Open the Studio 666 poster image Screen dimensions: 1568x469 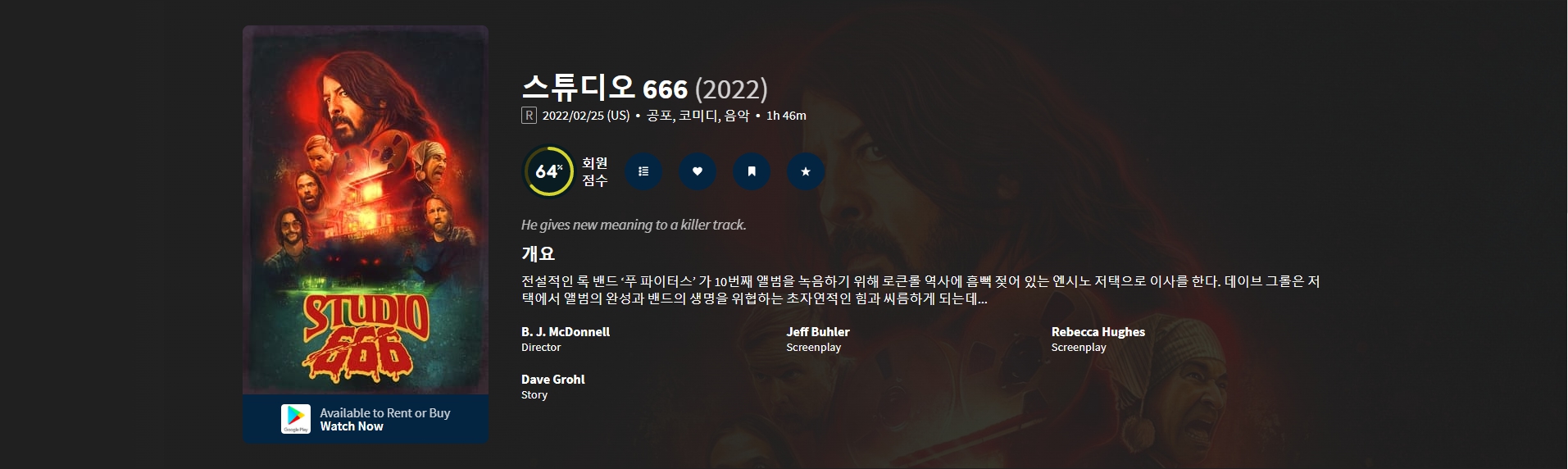point(366,210)
